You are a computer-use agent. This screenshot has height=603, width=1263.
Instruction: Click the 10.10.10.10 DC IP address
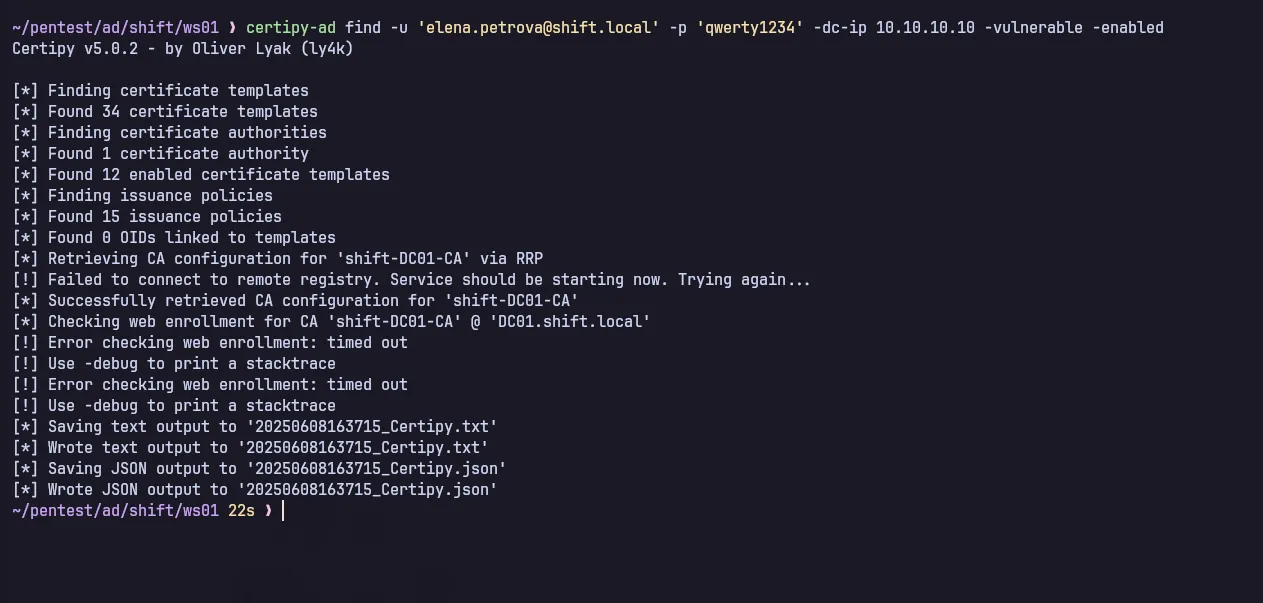[x=925, y=28]
